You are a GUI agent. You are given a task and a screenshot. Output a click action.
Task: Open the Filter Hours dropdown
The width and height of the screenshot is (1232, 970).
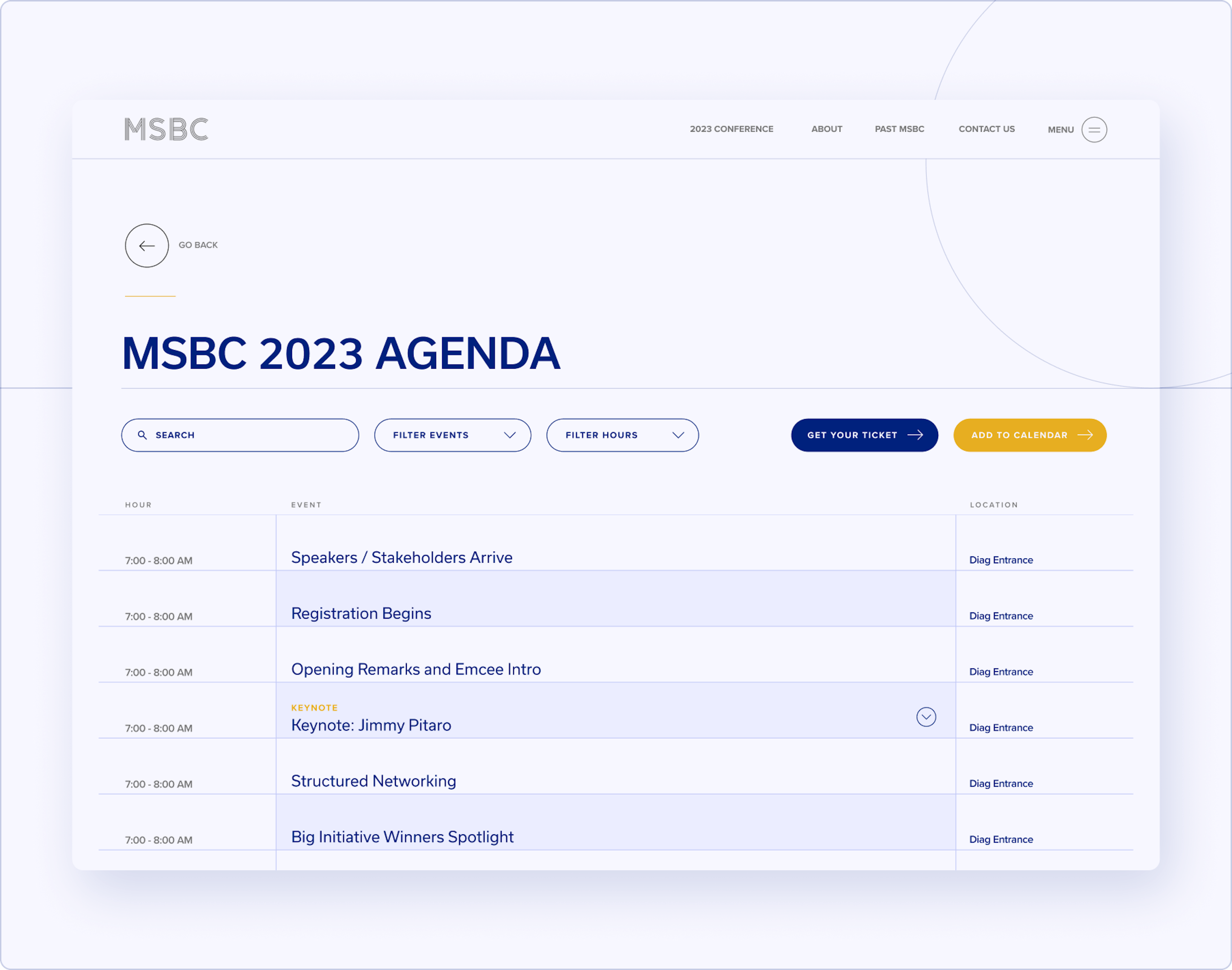(622, 435)
